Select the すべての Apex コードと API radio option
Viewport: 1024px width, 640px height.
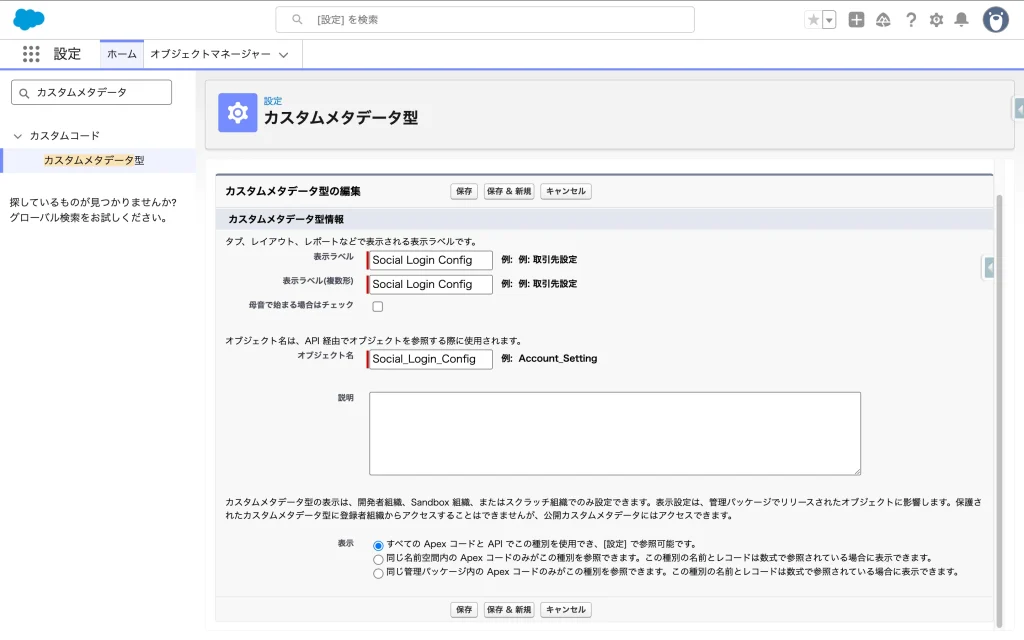click(x=378, y=545)
